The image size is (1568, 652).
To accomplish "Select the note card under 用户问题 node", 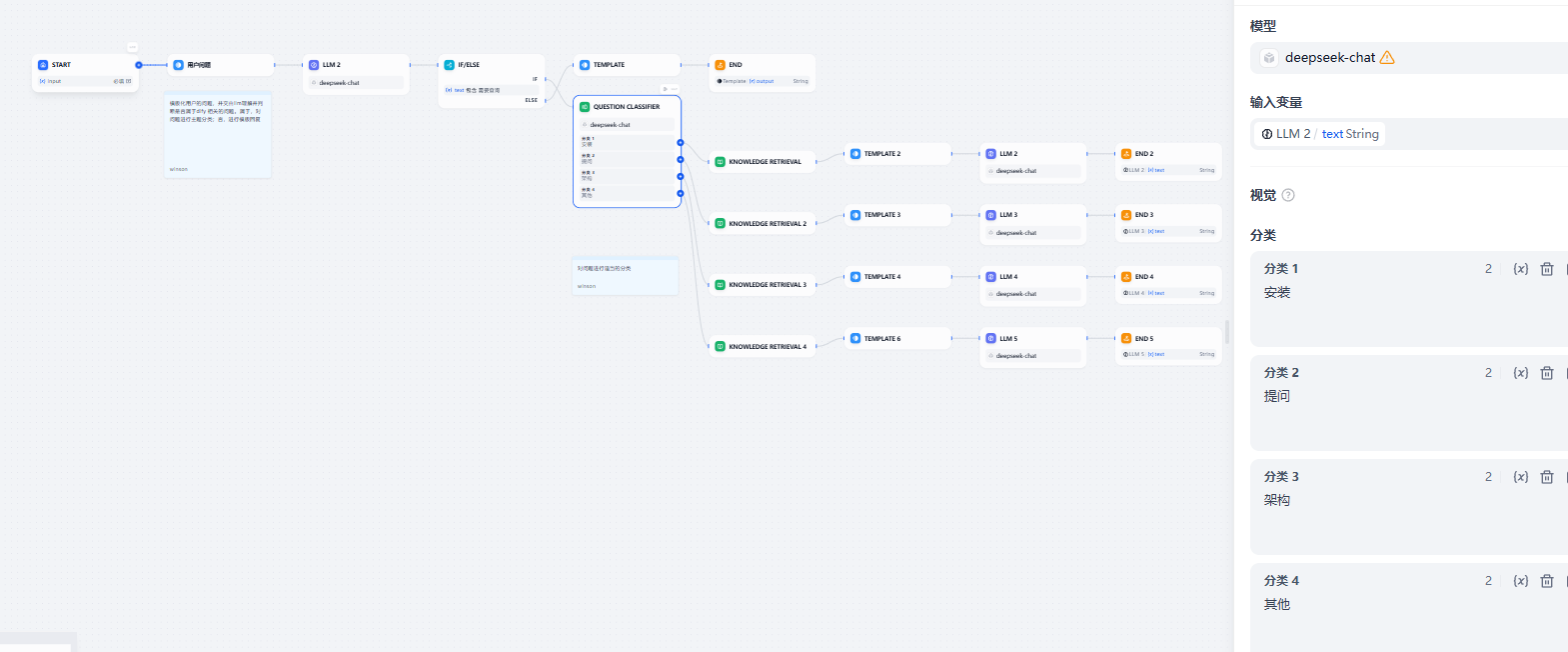I will 218,135.
